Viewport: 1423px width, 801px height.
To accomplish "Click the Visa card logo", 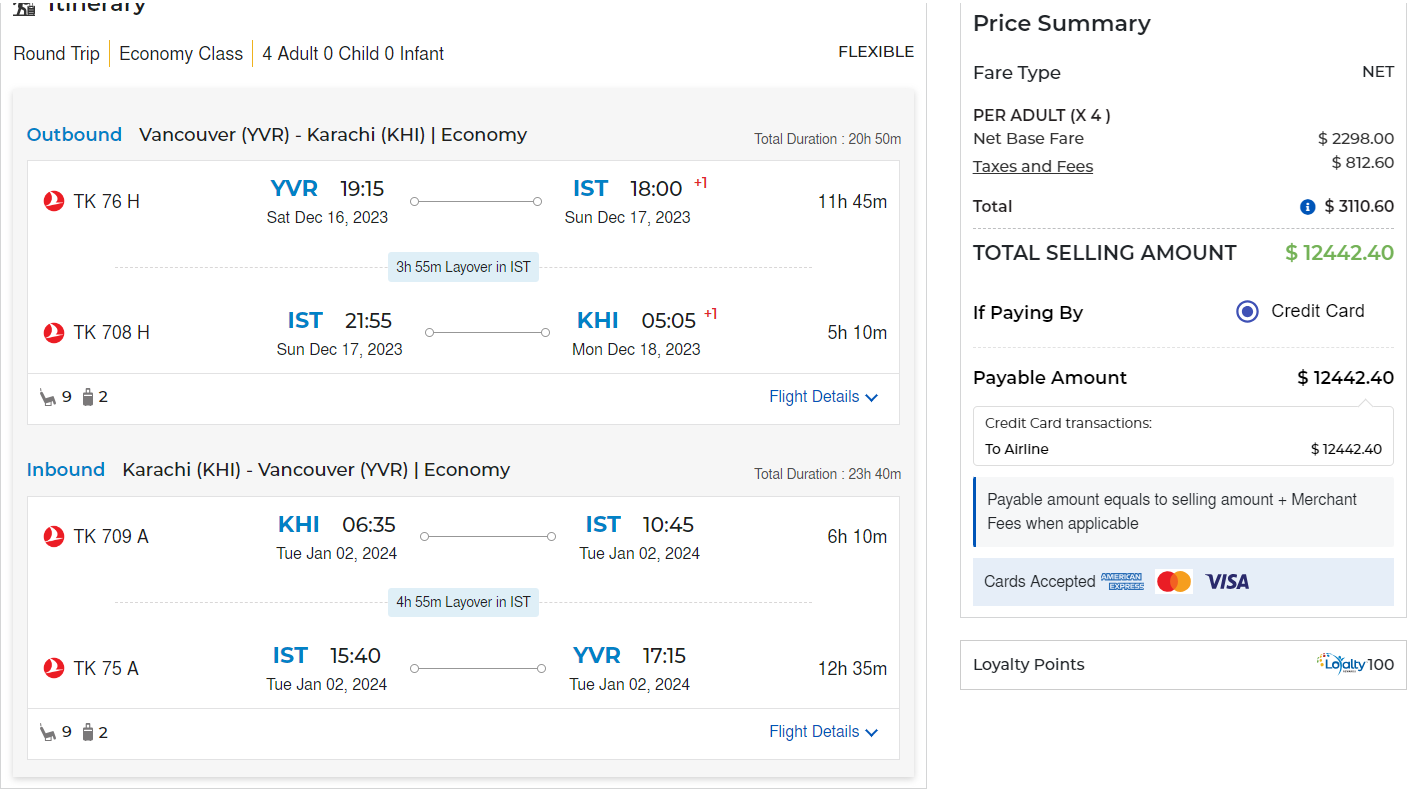I will coord(1227,581).
